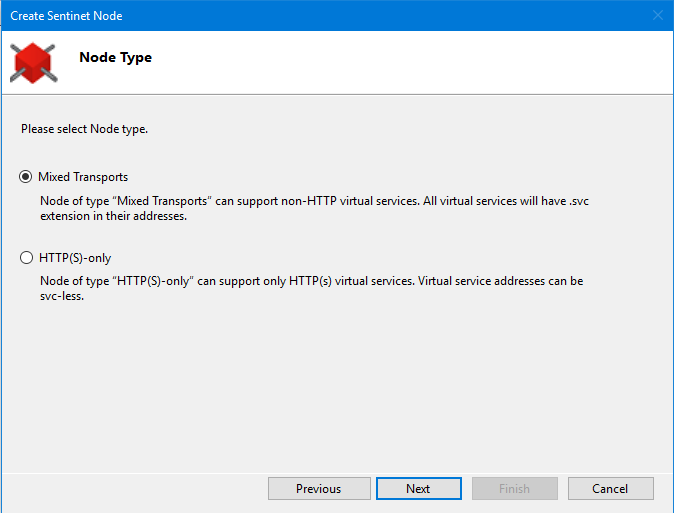The height and width of the screenshot is (513, 674).
Task: Click the Node Type heading
Action: pyautogui.click(x=116, y=57)
